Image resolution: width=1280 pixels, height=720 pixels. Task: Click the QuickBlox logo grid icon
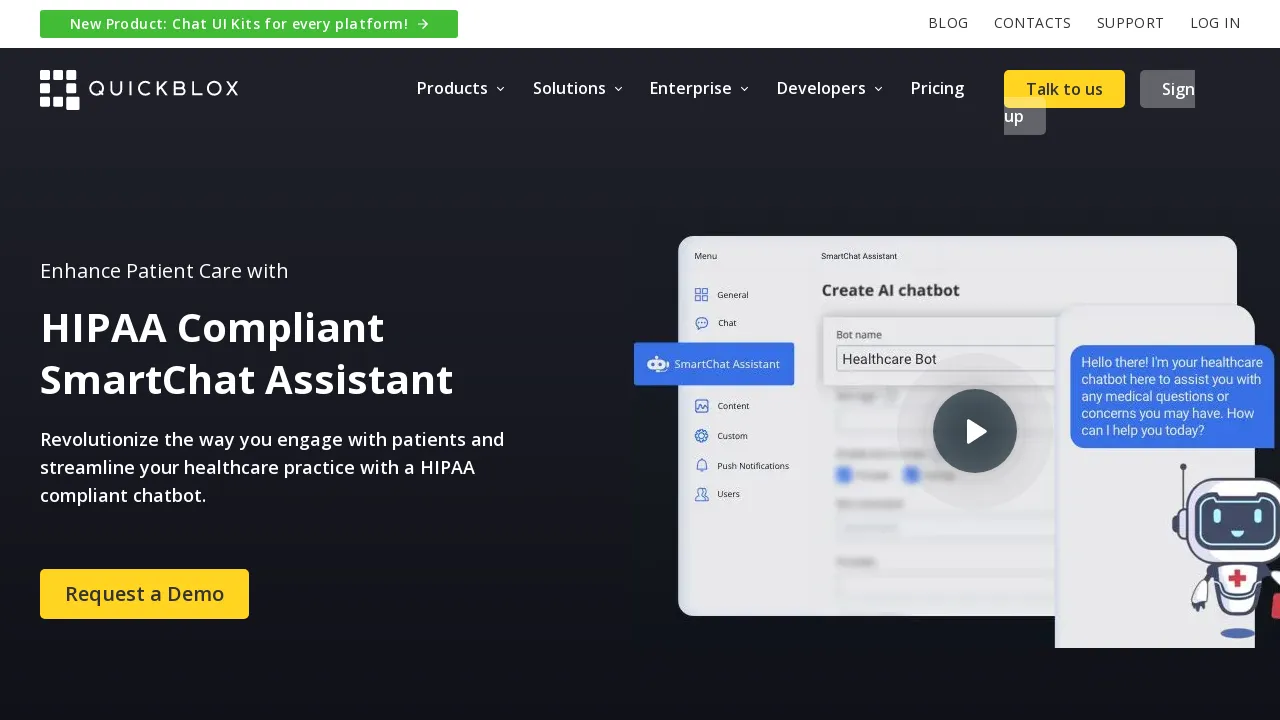(x=59, y=90)
